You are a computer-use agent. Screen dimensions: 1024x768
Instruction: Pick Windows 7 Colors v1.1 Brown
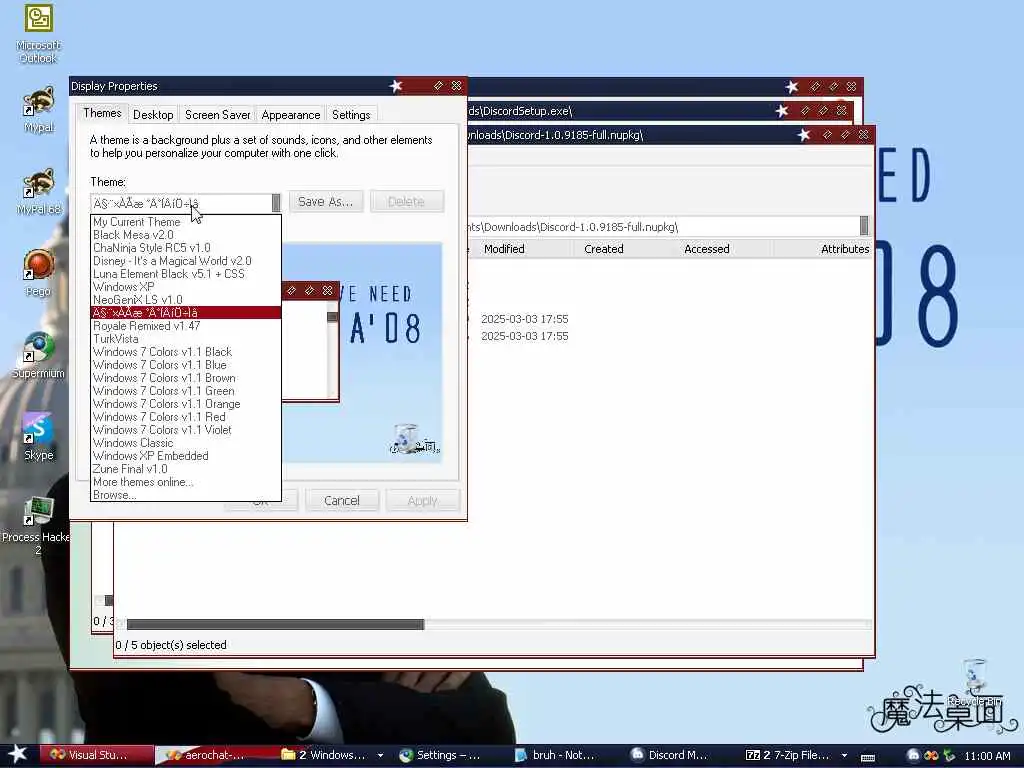click(x=185, y=378)
